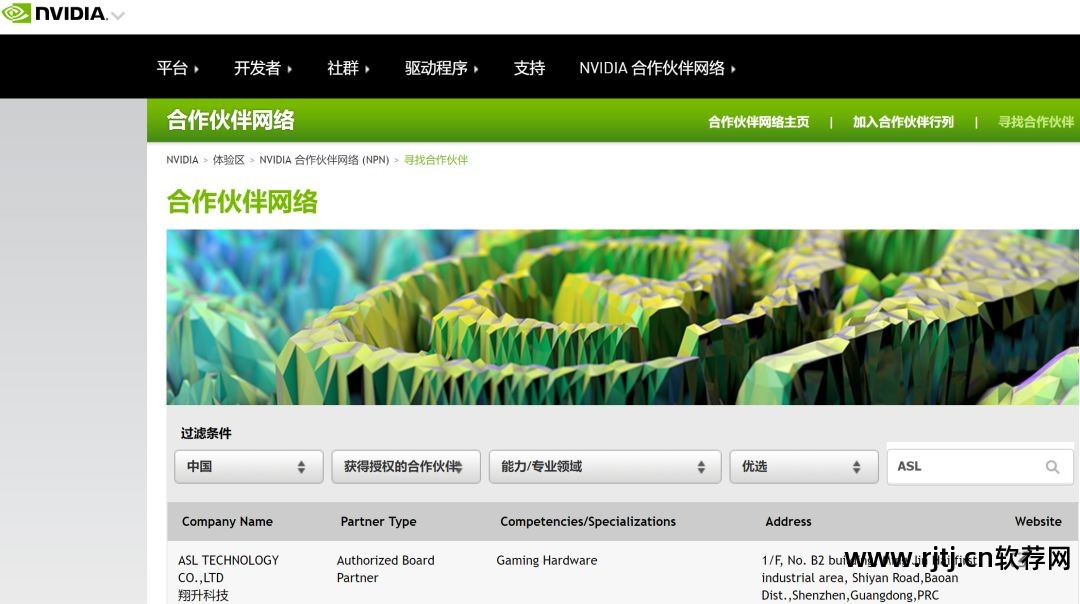
Task: Go to the 支持 page
Action: [x=529, y=68]
